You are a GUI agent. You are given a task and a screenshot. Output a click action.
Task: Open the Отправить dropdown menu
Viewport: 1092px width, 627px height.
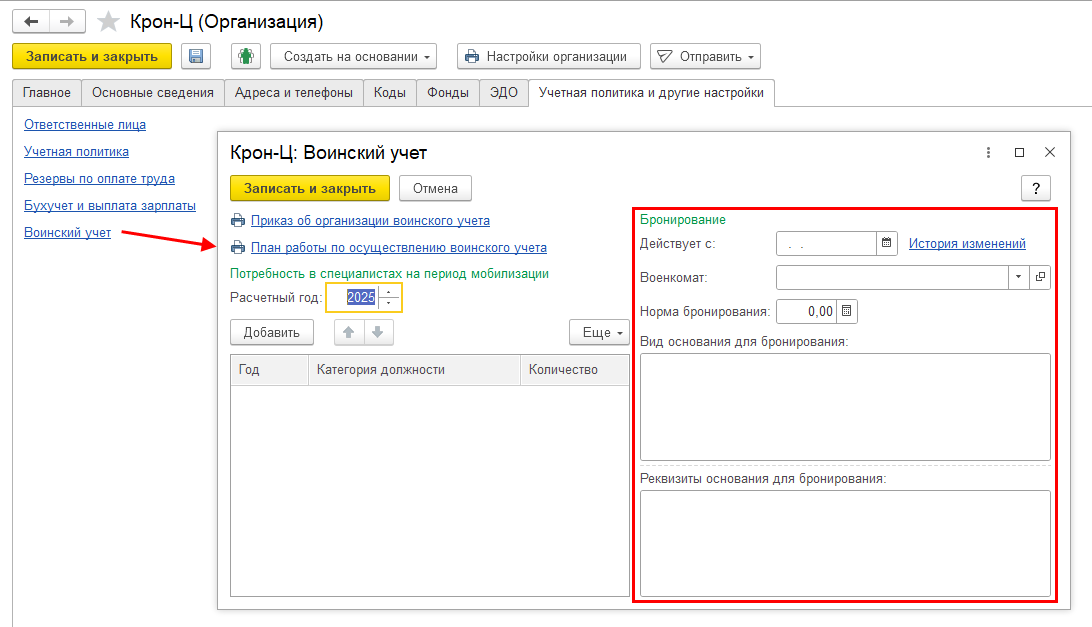705,56
